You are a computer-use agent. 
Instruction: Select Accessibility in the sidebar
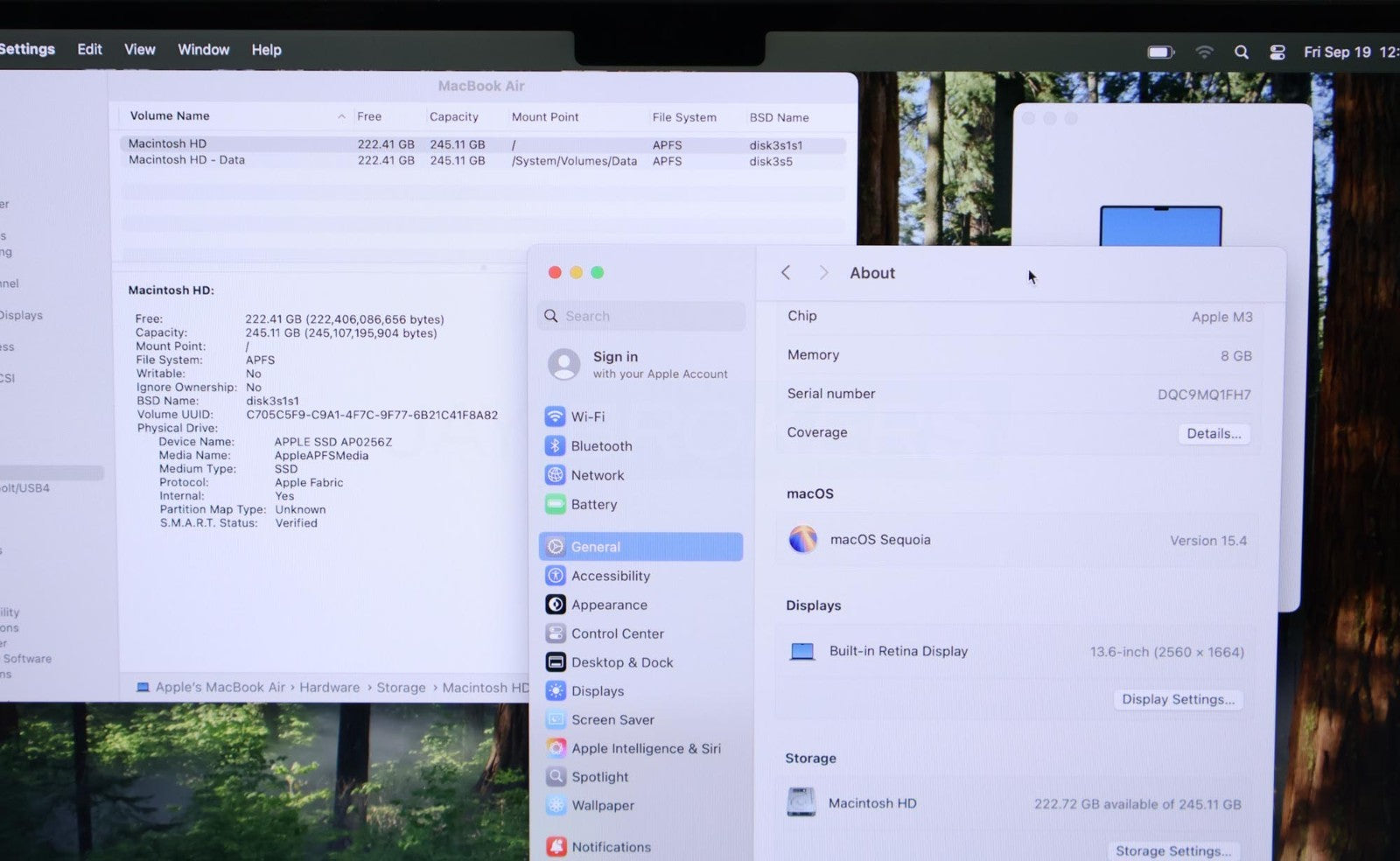coord(610,576)
